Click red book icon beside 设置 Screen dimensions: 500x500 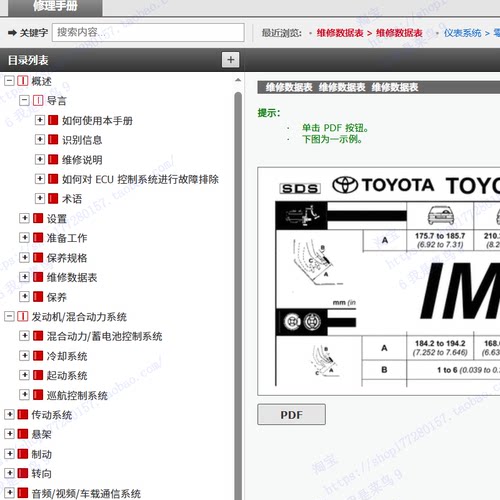click(x=38, y=218)
